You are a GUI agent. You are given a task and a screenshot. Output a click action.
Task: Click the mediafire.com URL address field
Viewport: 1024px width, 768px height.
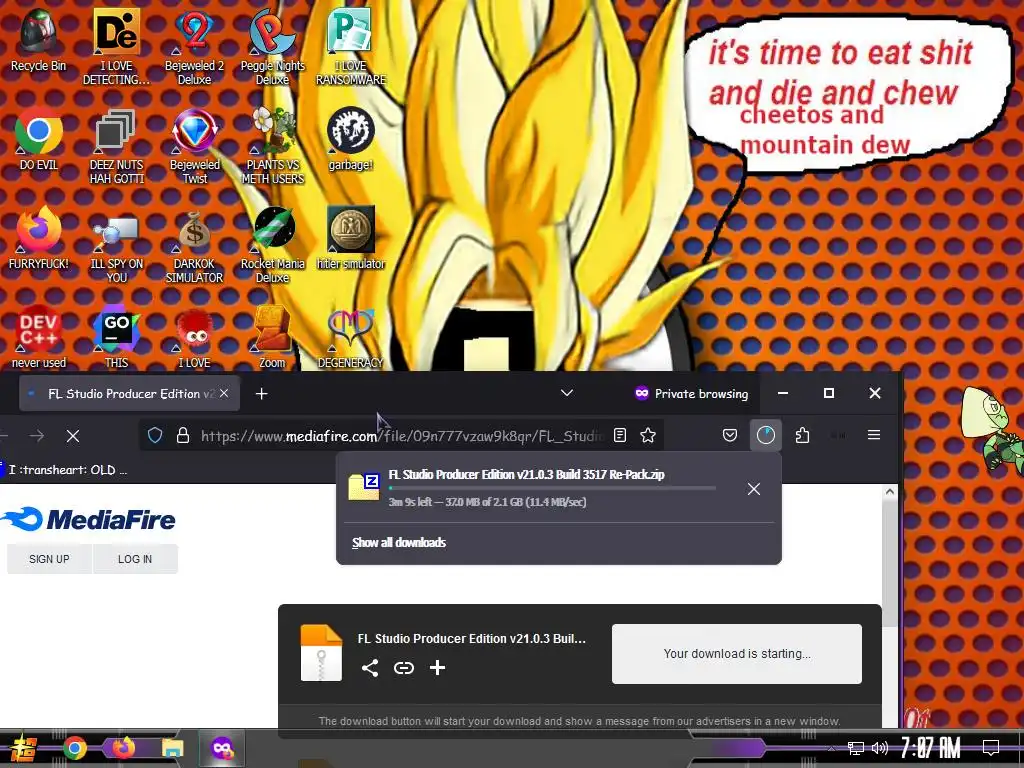[402, 436]
